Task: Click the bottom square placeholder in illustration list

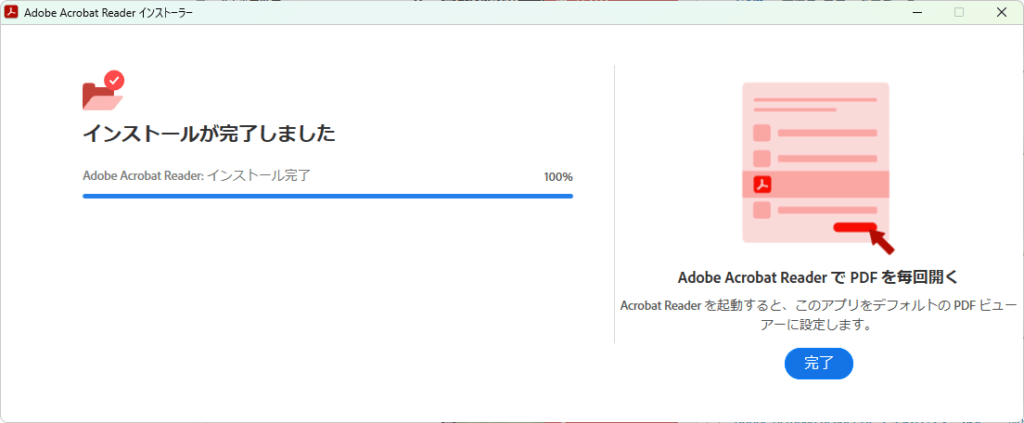Action: 762,210
